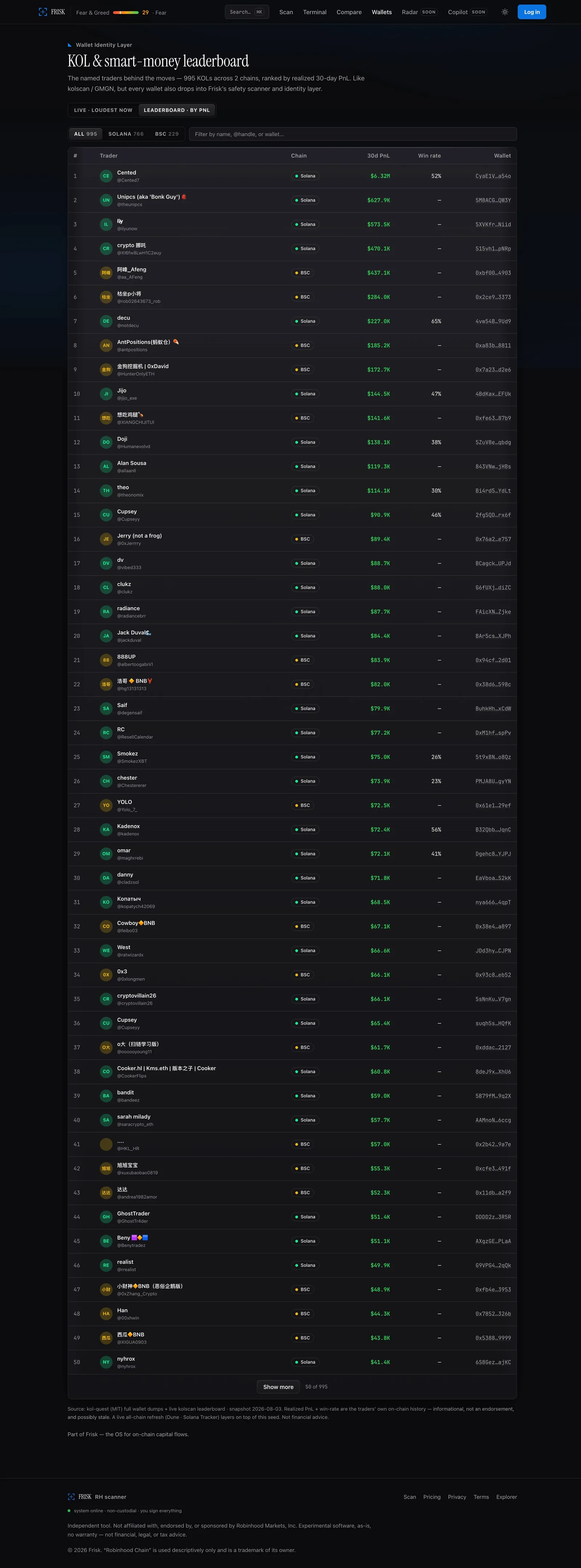Open Wallets in the top navigation
The width and height of the screenshot is (581, 1568).
(381, 12)
